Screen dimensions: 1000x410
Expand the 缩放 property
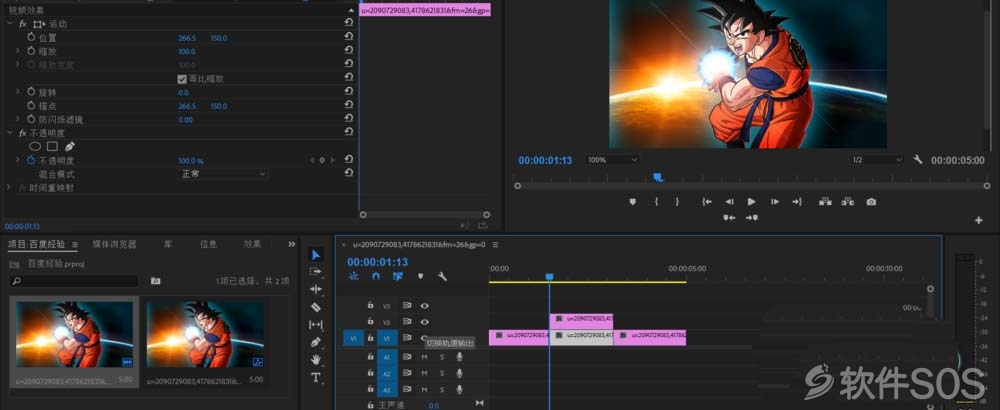[x=18, y=52]
